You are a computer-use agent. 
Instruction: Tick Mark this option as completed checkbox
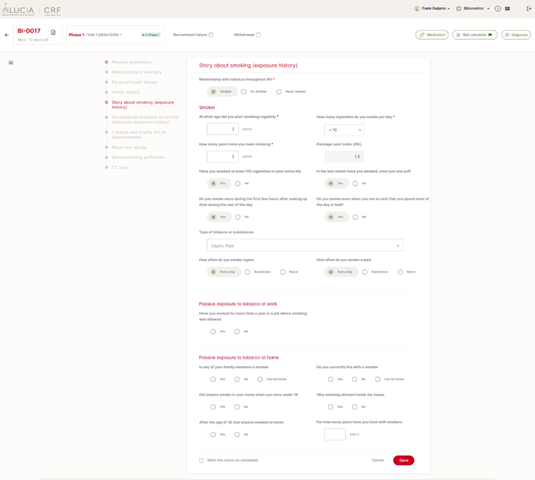(x=201, y=461)
